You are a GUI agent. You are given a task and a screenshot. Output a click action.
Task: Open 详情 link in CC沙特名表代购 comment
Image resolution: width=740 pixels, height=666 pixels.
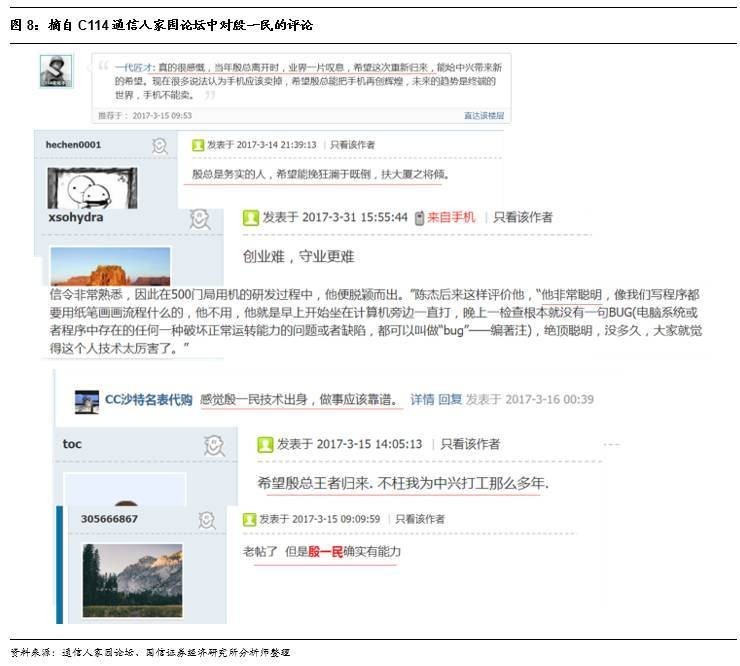[x=422, y=399]
